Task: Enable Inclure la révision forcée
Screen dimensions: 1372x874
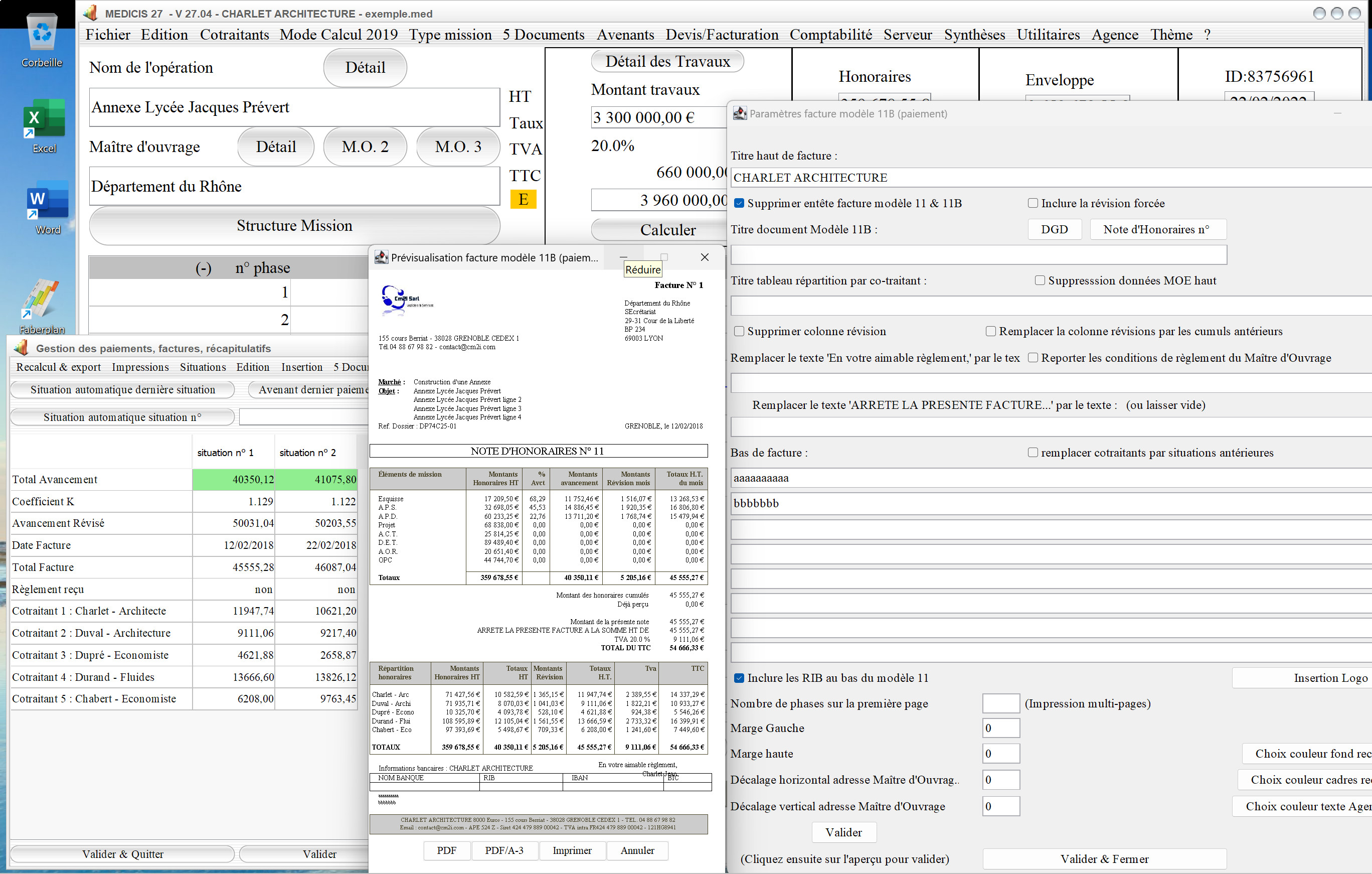Action: (x=1033, y=203)
